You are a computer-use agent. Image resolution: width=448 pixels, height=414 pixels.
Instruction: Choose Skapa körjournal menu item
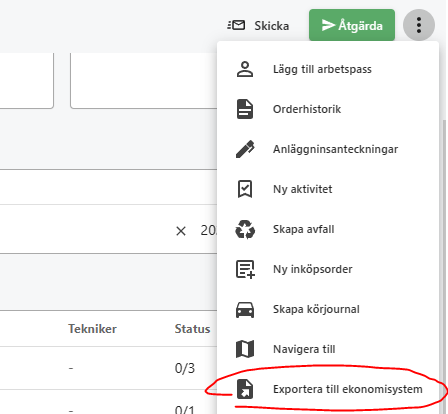(x=328, y=309)
